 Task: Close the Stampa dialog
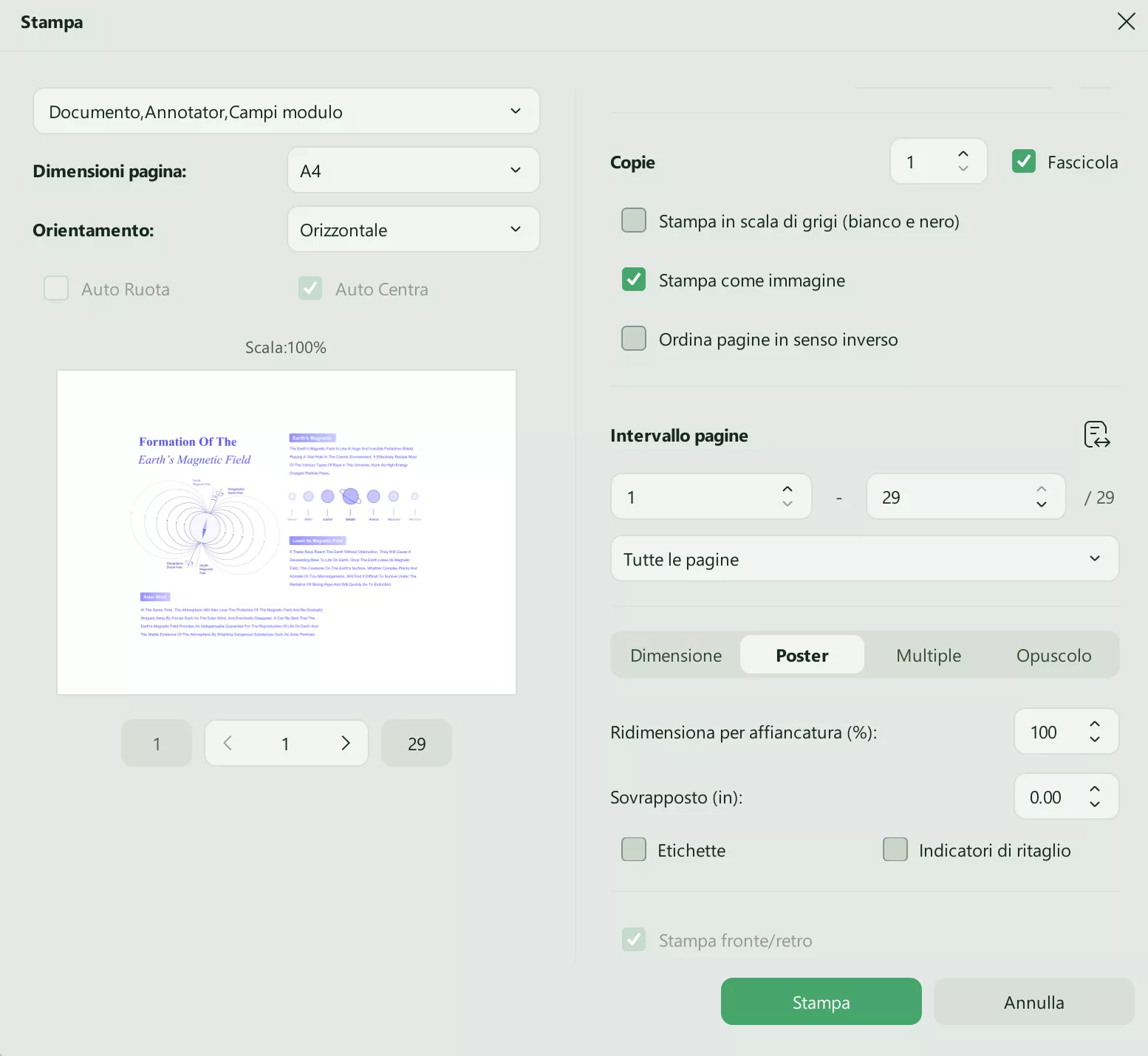[x=1126, y=21]
